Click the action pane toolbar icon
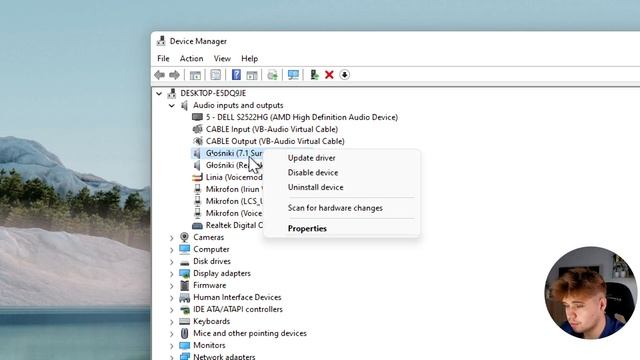Viewport: 640px width, 360px height. (252, 75)
